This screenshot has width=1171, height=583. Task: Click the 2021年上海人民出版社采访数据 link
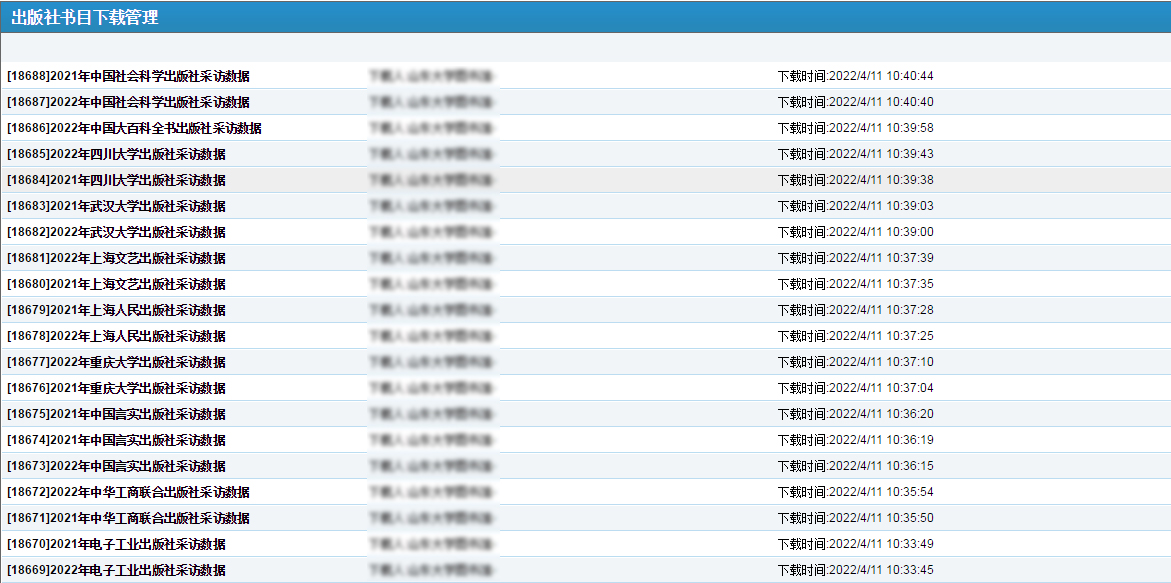(116, 310)
